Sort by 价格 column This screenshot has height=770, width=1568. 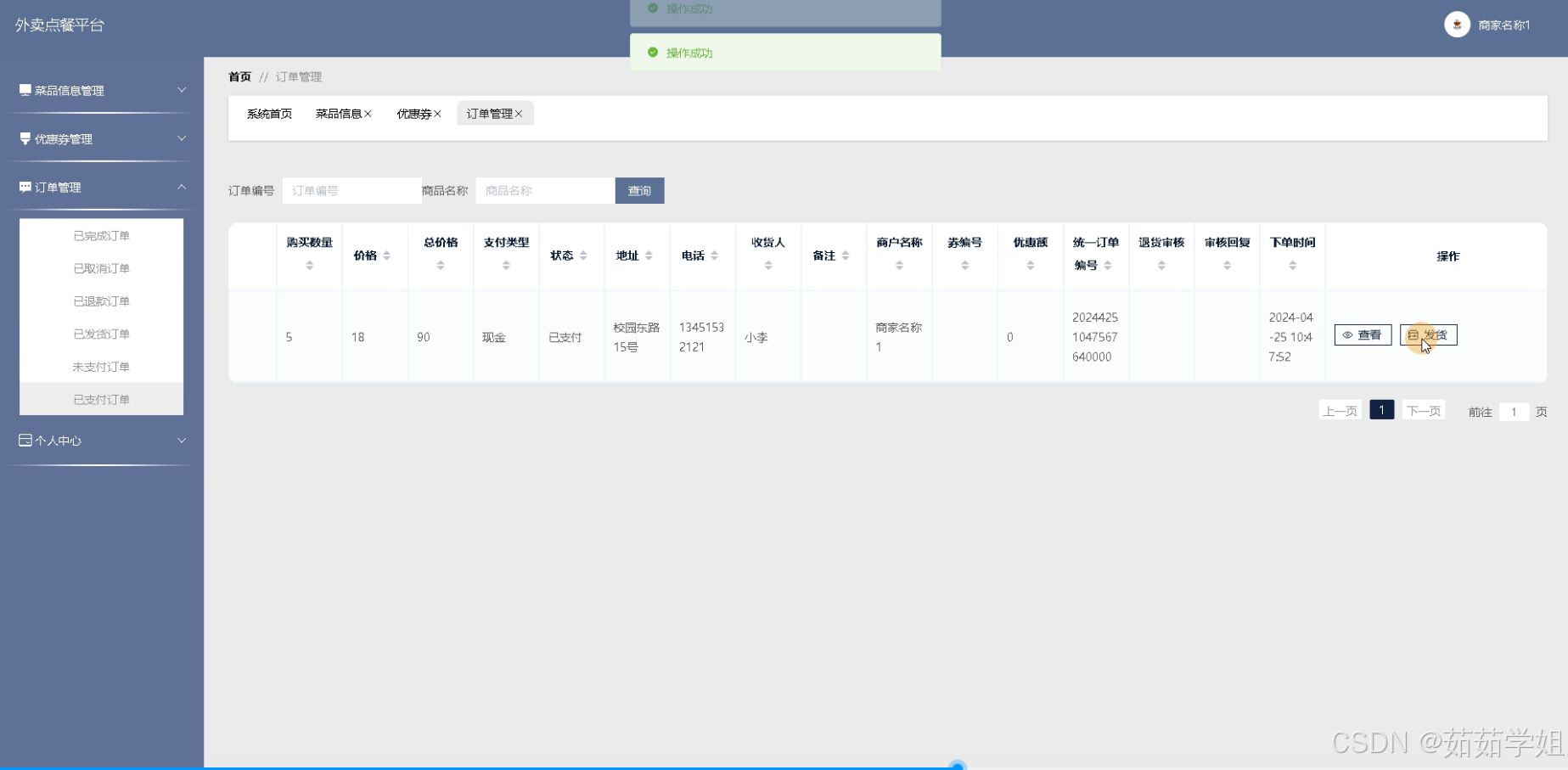(386, 256)
